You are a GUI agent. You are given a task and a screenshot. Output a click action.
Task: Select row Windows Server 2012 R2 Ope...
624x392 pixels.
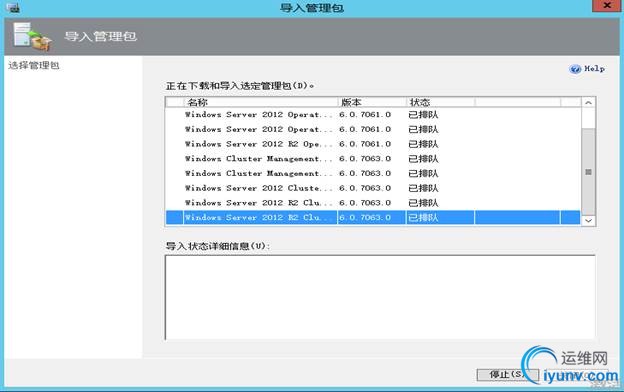pyautogui.click(x=373, y=144)
